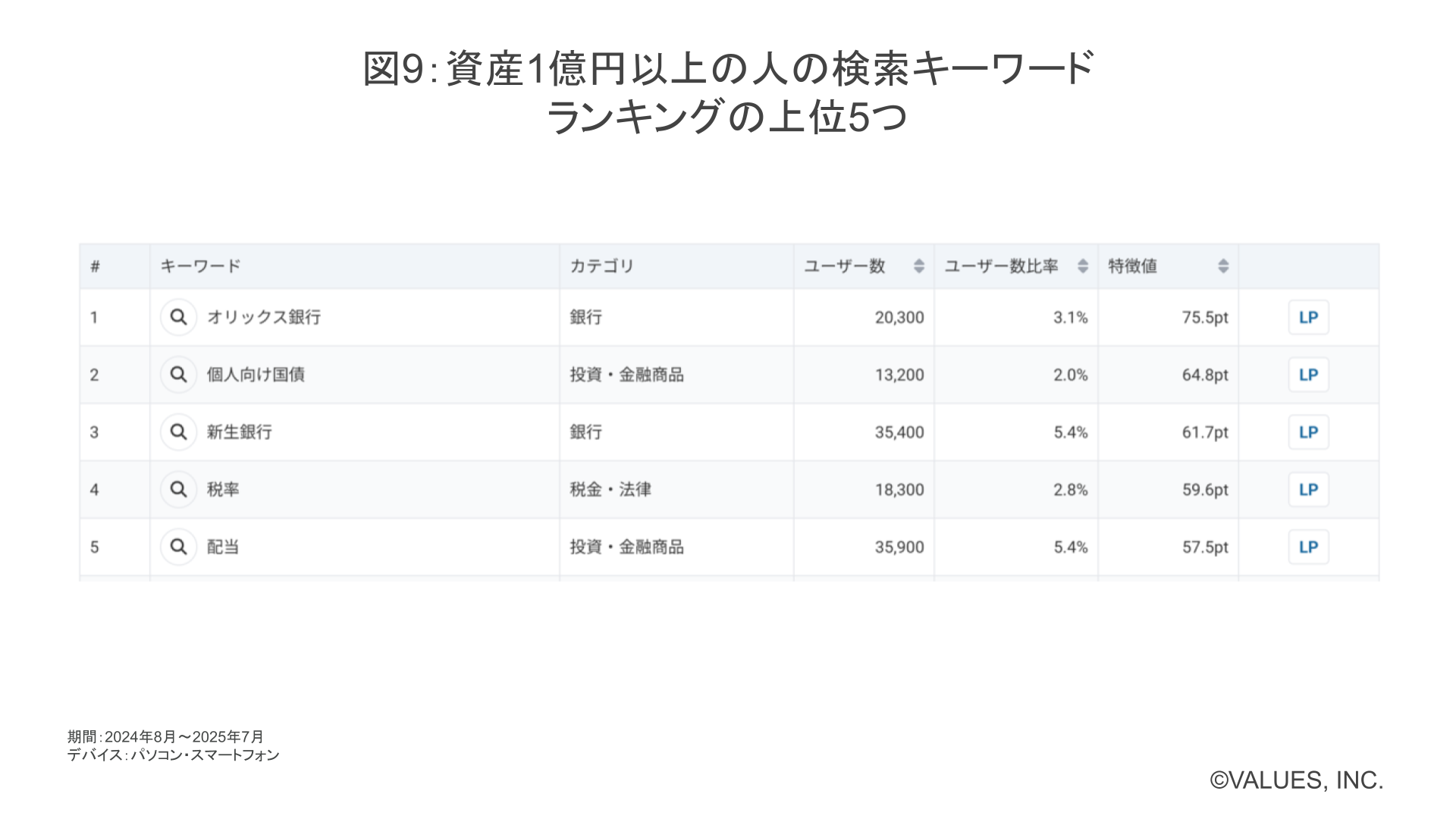Select the オリックス銀行 keyword text
This screenshot has height=819, width=1456.
pyautogui.click(x=264, y=317)
